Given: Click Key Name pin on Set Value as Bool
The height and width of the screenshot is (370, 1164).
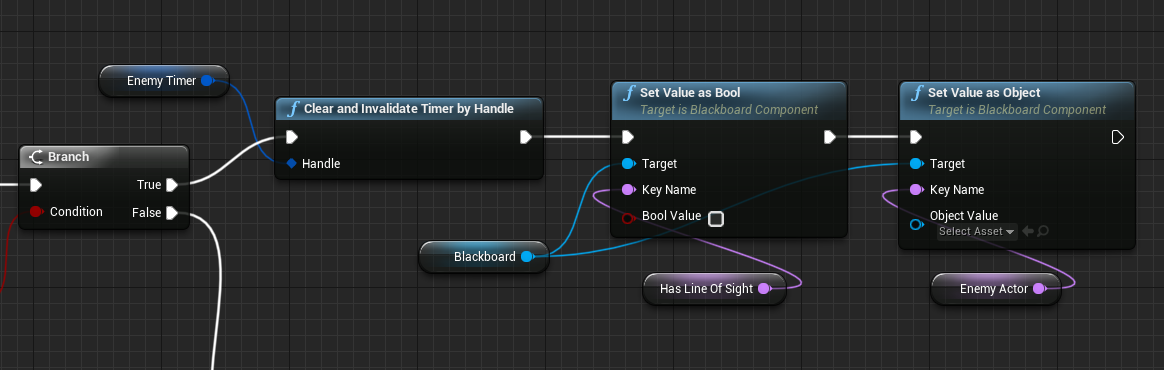Looking at the screenshot, I should pyautogui.click(x=628, y=189).
